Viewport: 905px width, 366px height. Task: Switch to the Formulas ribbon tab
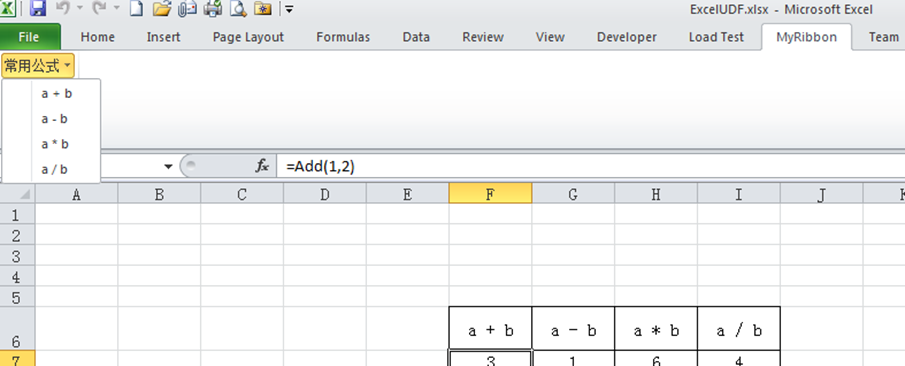(x=343, y=37)
